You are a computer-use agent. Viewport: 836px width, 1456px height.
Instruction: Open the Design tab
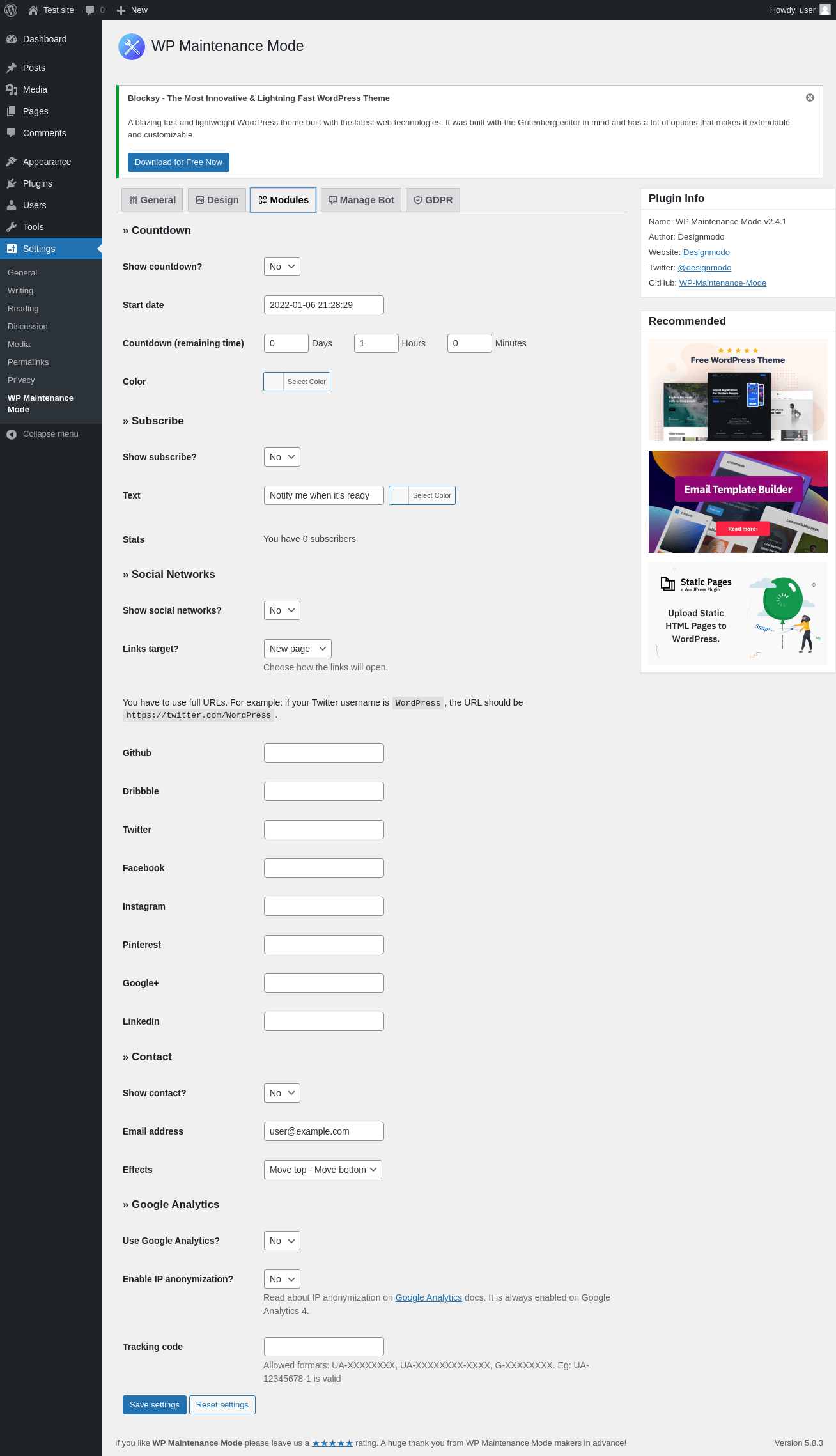tap(217, 200)
